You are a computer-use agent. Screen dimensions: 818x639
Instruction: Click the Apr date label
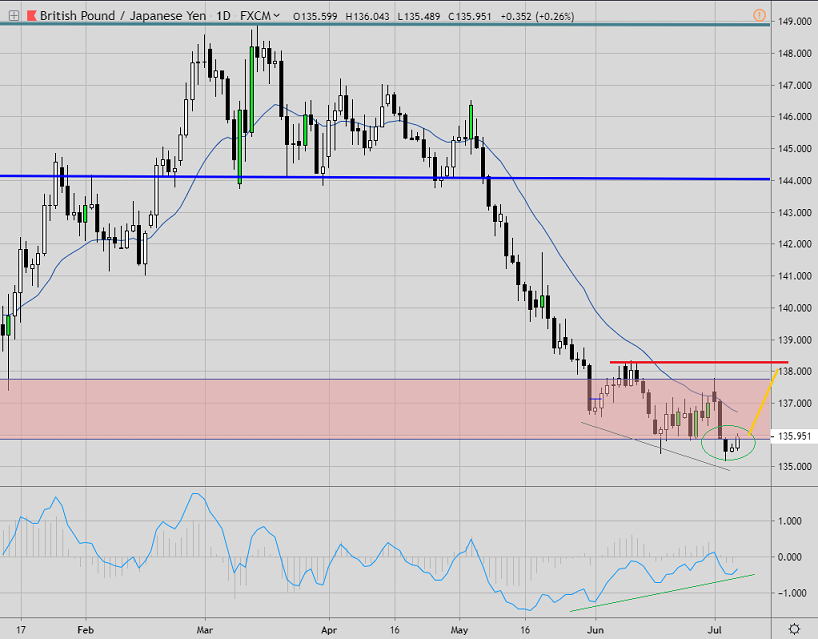click(329, 630)
